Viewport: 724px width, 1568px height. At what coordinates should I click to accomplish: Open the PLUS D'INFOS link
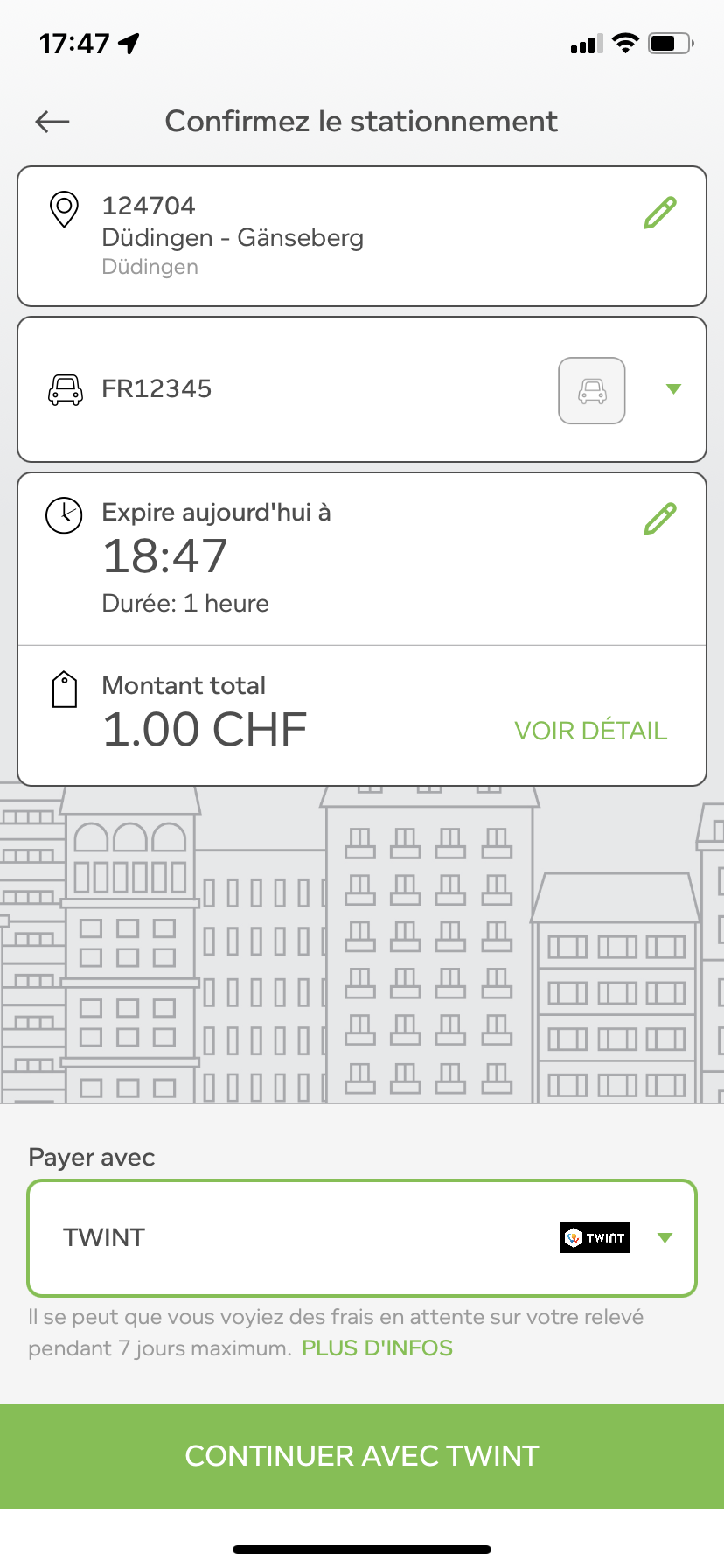(x=378, y=1347)
